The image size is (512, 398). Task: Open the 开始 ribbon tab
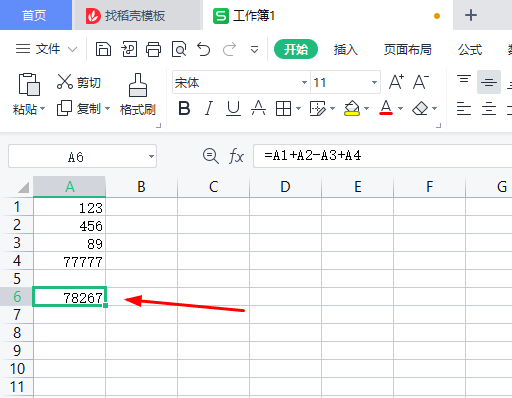(296, 49)
